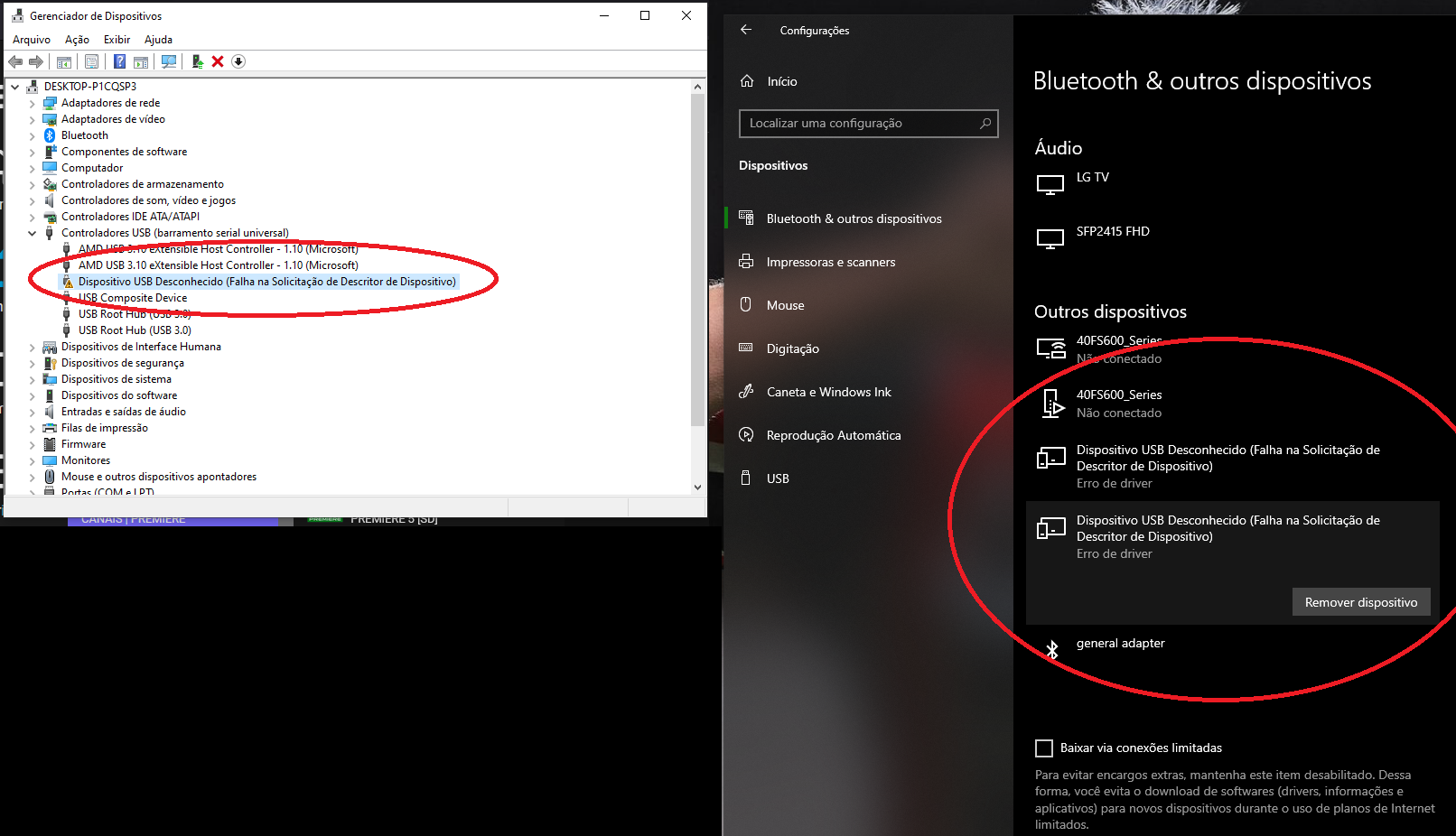
Task: Click the red X Uninstall device icon
Action: pyautogui.click(x=218, y=61)
